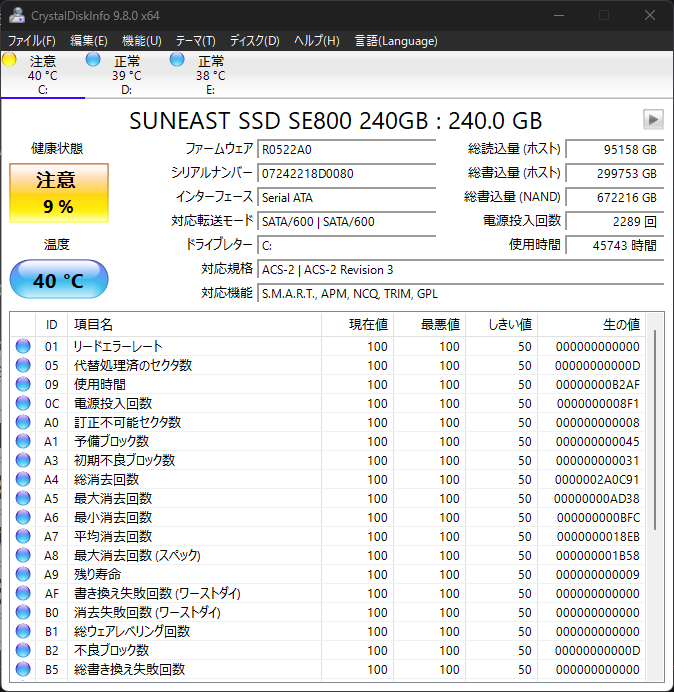Click the 現在値 column header

coord(358,325)
